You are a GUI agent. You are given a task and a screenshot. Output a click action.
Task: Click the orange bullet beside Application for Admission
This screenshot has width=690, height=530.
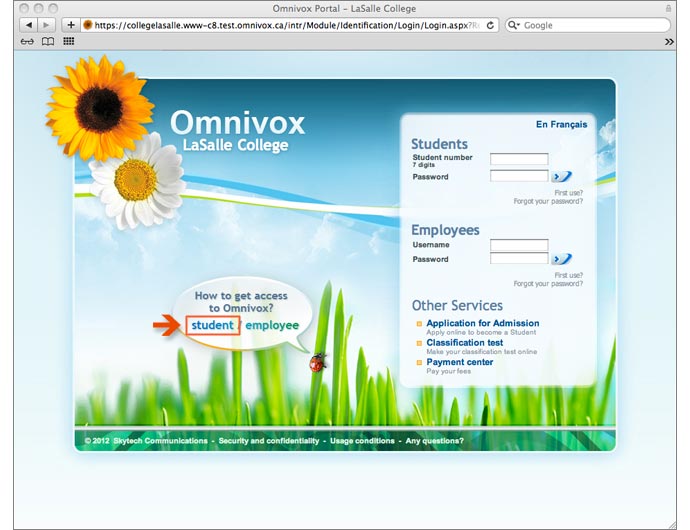419,324
